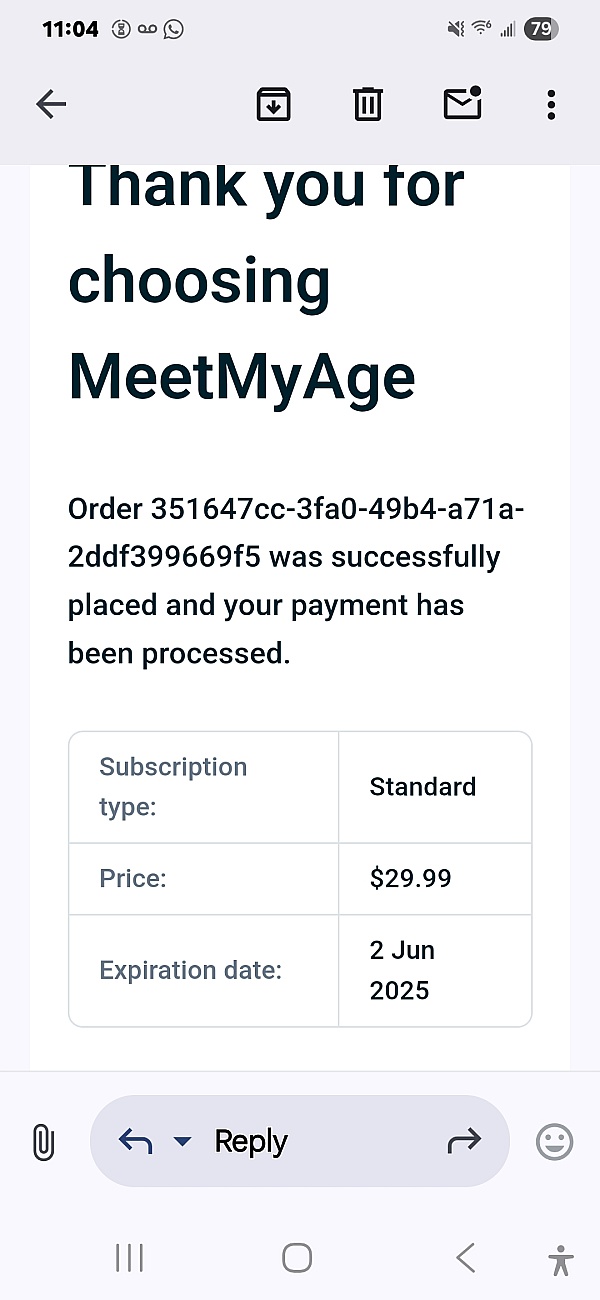600x1300 pixels.
Task: Tap the order ID text
Action: (296, 533)
